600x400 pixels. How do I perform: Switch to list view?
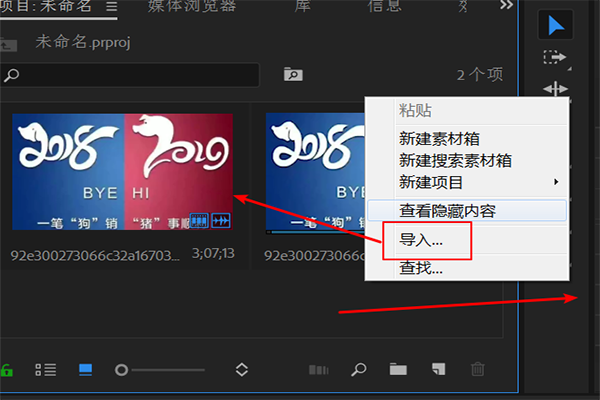(x=46, y=370)
